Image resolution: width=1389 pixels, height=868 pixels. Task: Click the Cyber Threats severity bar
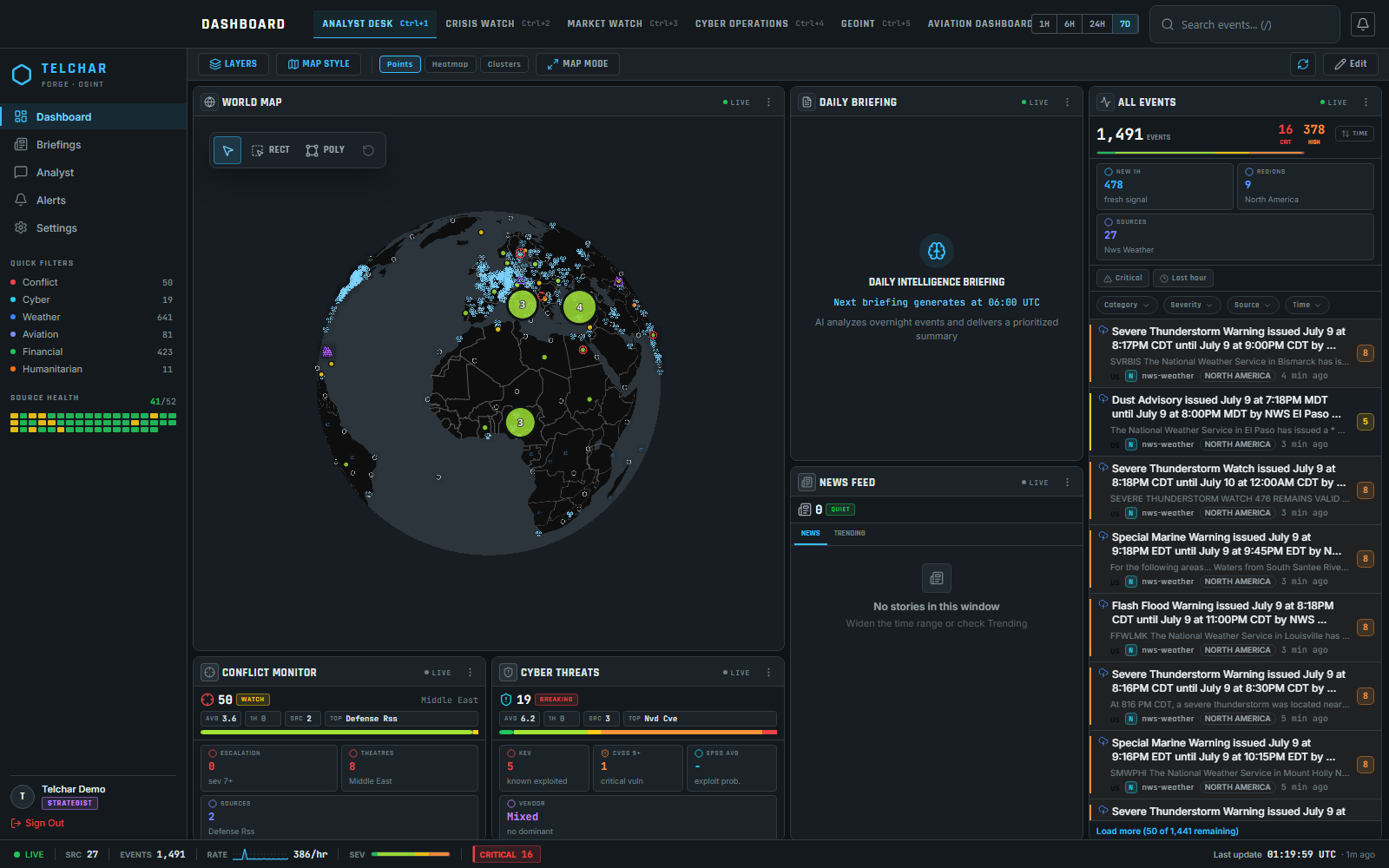pos(638,733)
